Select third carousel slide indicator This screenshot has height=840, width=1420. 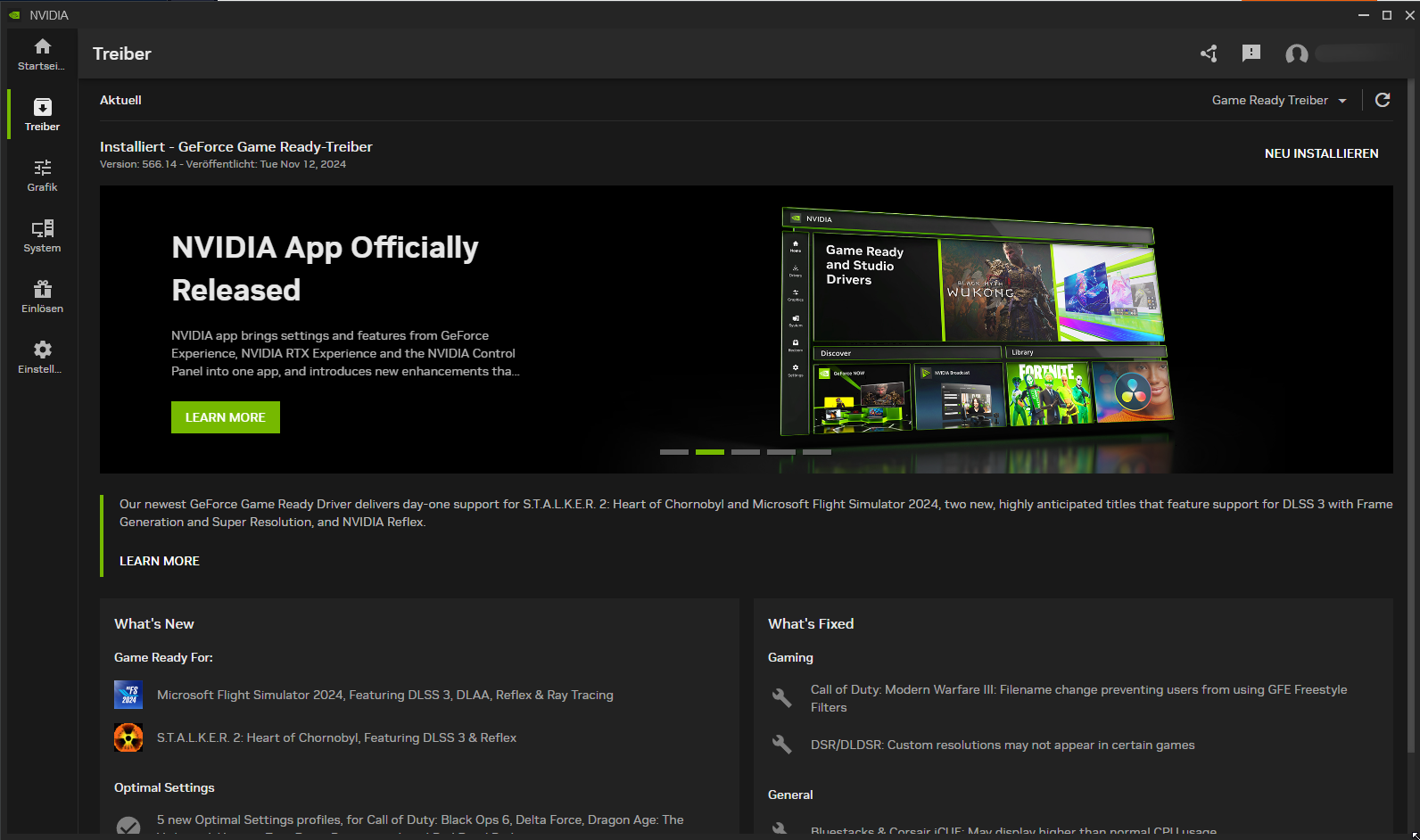(x=746, y=452)
